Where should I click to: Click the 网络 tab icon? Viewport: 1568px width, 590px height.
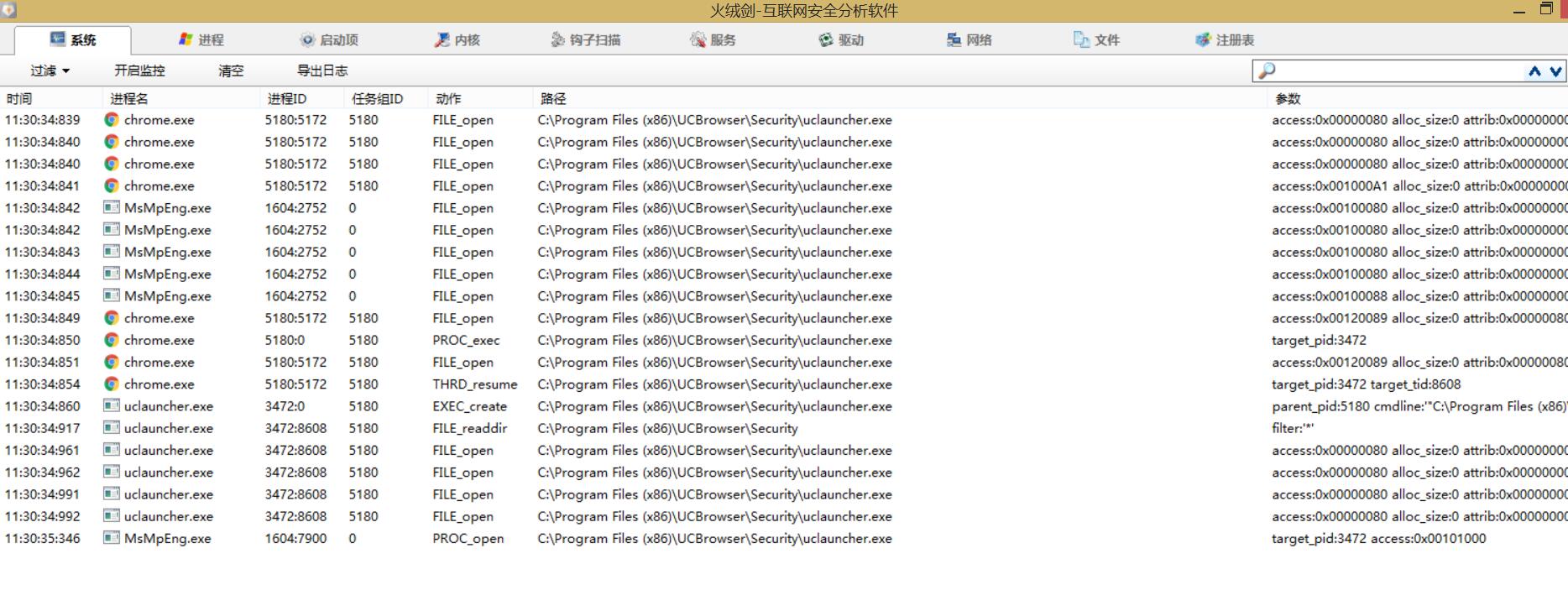pos(954,39)
